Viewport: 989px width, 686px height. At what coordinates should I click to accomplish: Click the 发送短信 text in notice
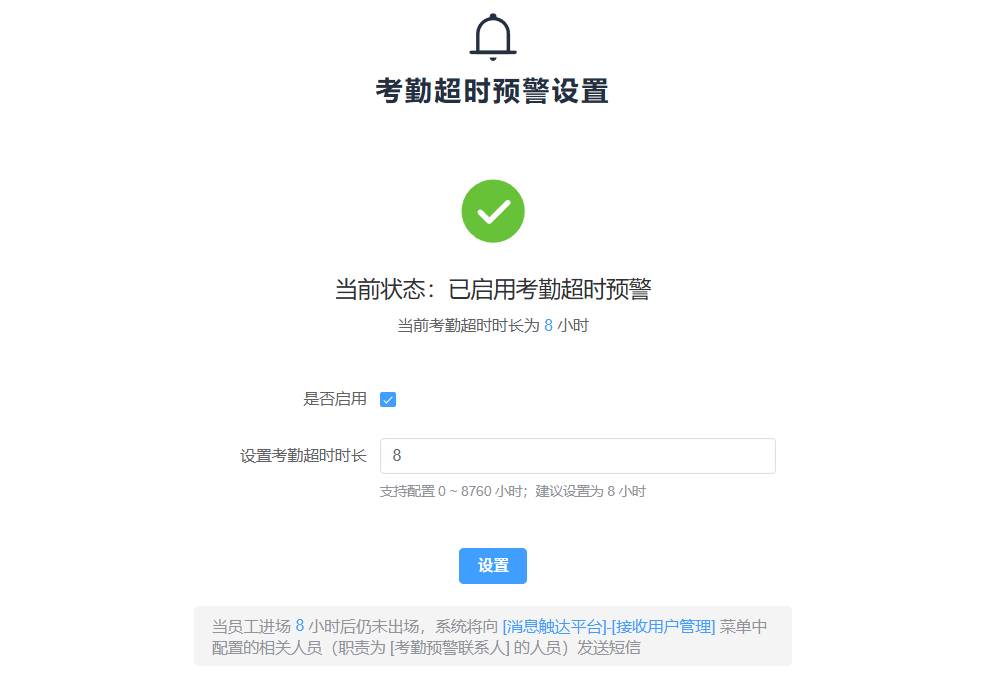point(609,648)
